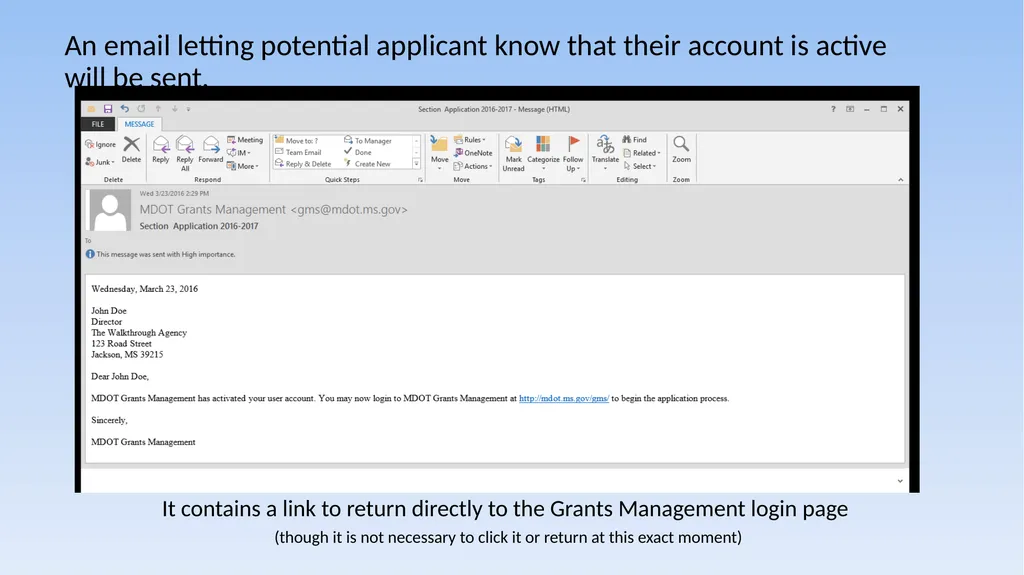Click the Follow Up flag
The image size is (1024, 575).
tap(573, 154)
